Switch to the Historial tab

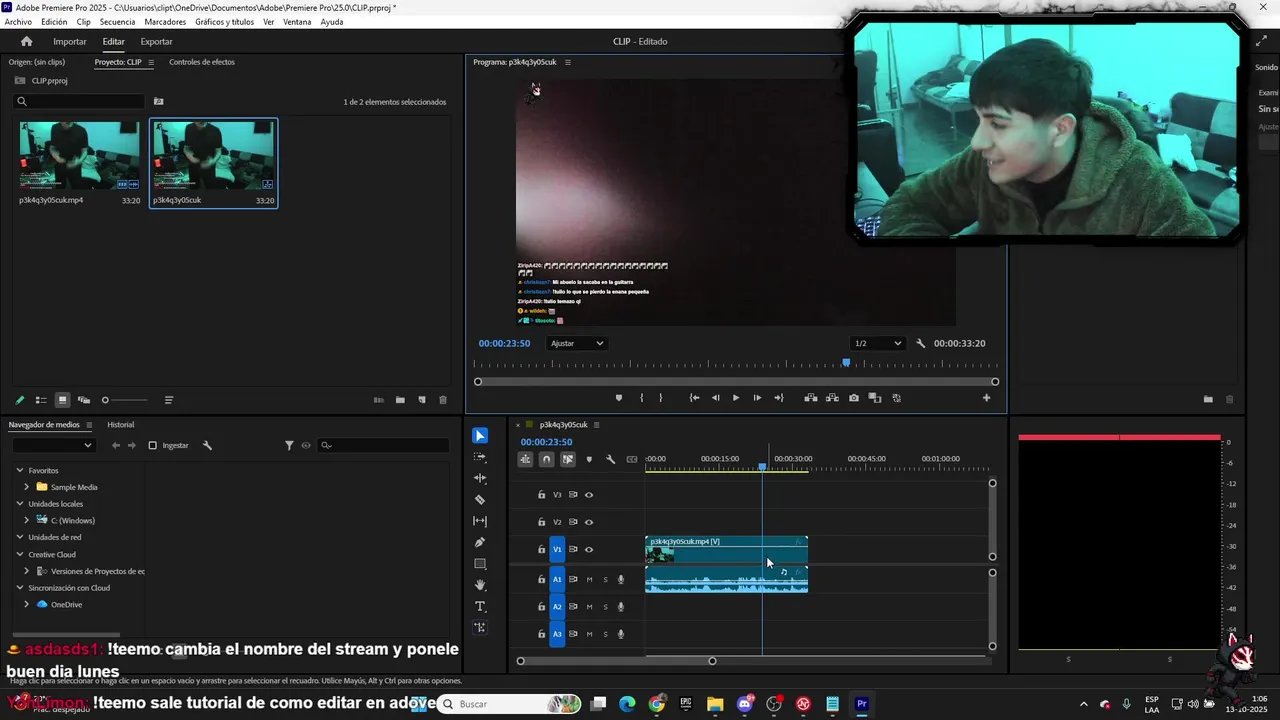[121, 425]
